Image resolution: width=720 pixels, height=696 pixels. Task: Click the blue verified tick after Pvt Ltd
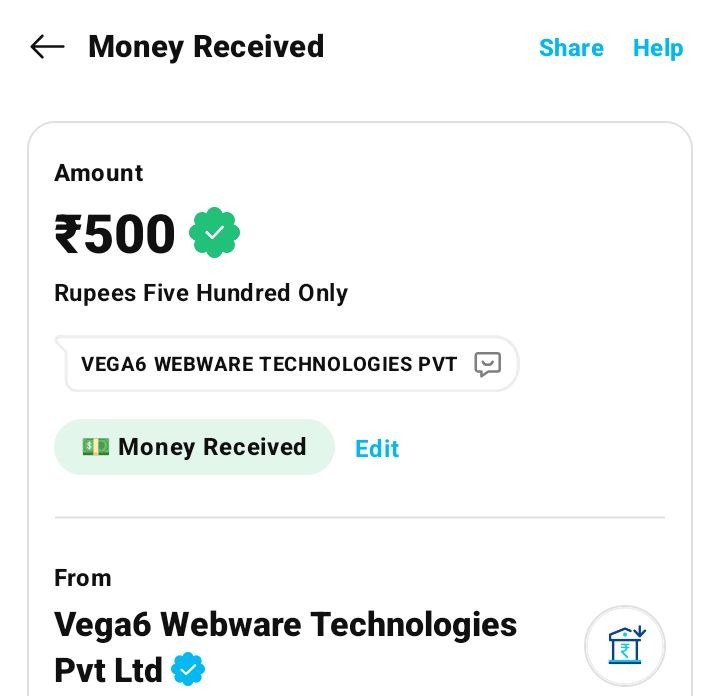188,669
